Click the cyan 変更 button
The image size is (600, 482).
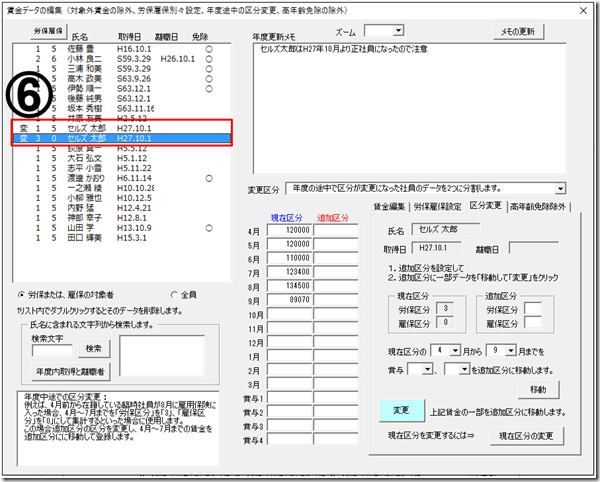401,410
